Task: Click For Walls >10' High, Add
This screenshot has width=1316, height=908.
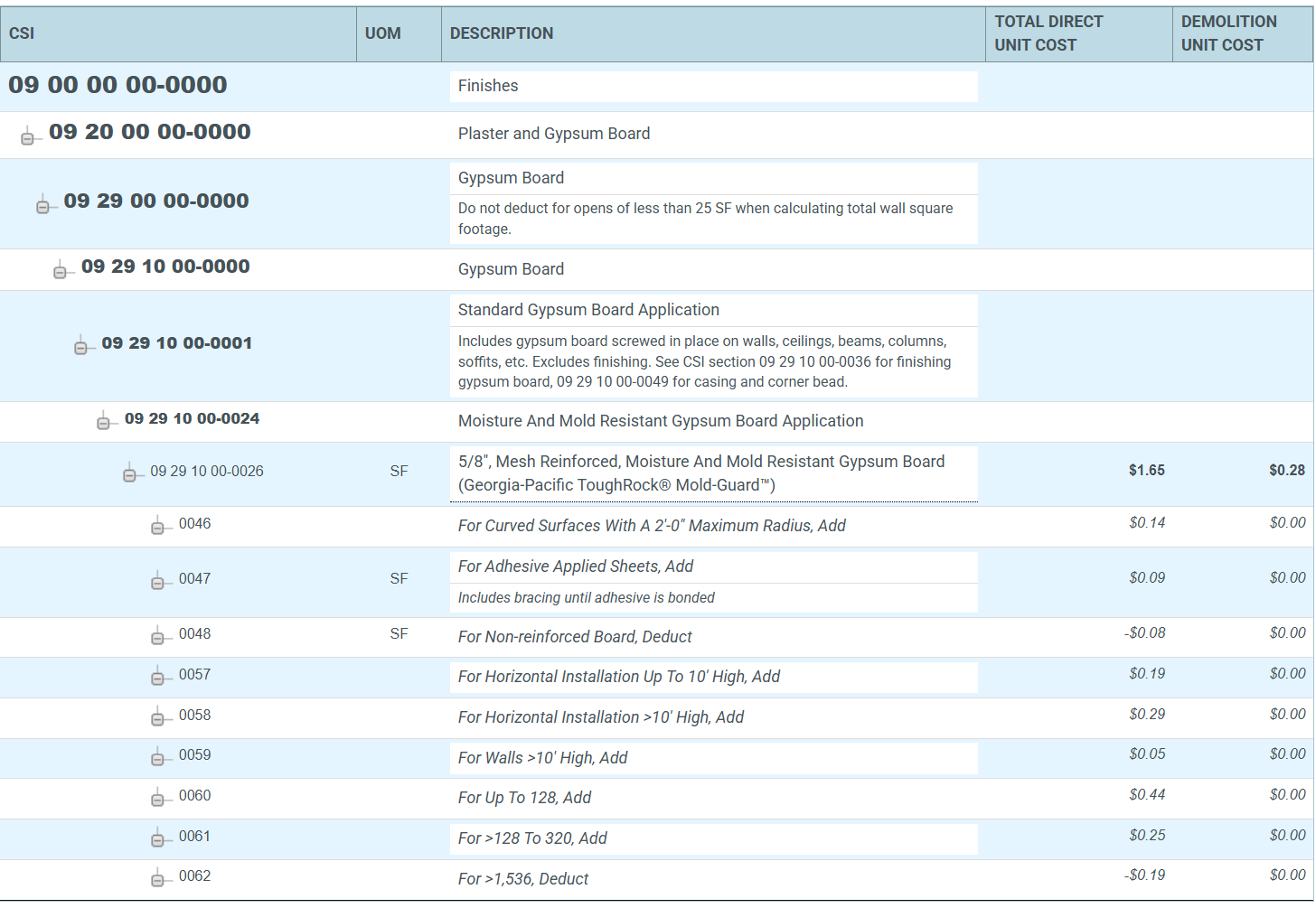Action: tap(542, 758)
